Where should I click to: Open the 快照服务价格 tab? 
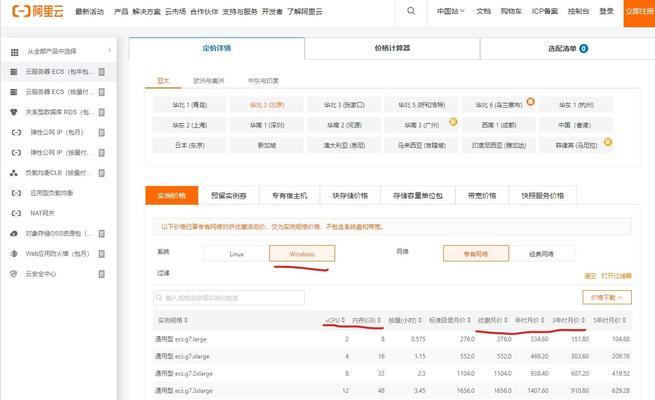click(x=543, y=195)
